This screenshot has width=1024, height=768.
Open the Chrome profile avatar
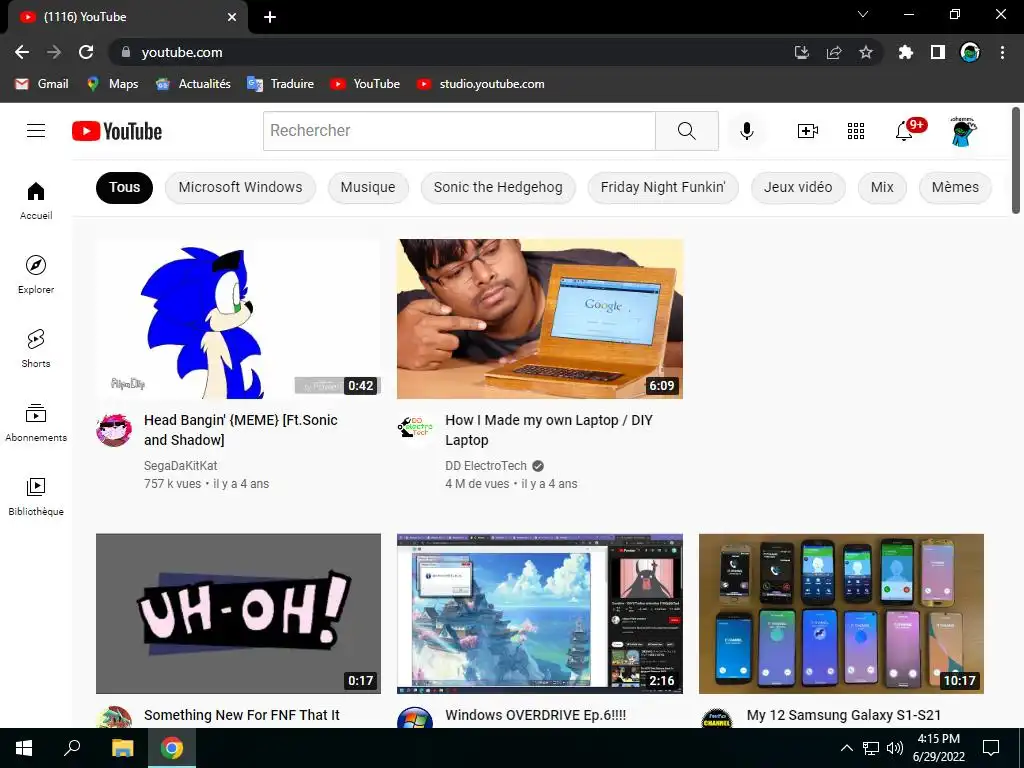tap(970, 52)
